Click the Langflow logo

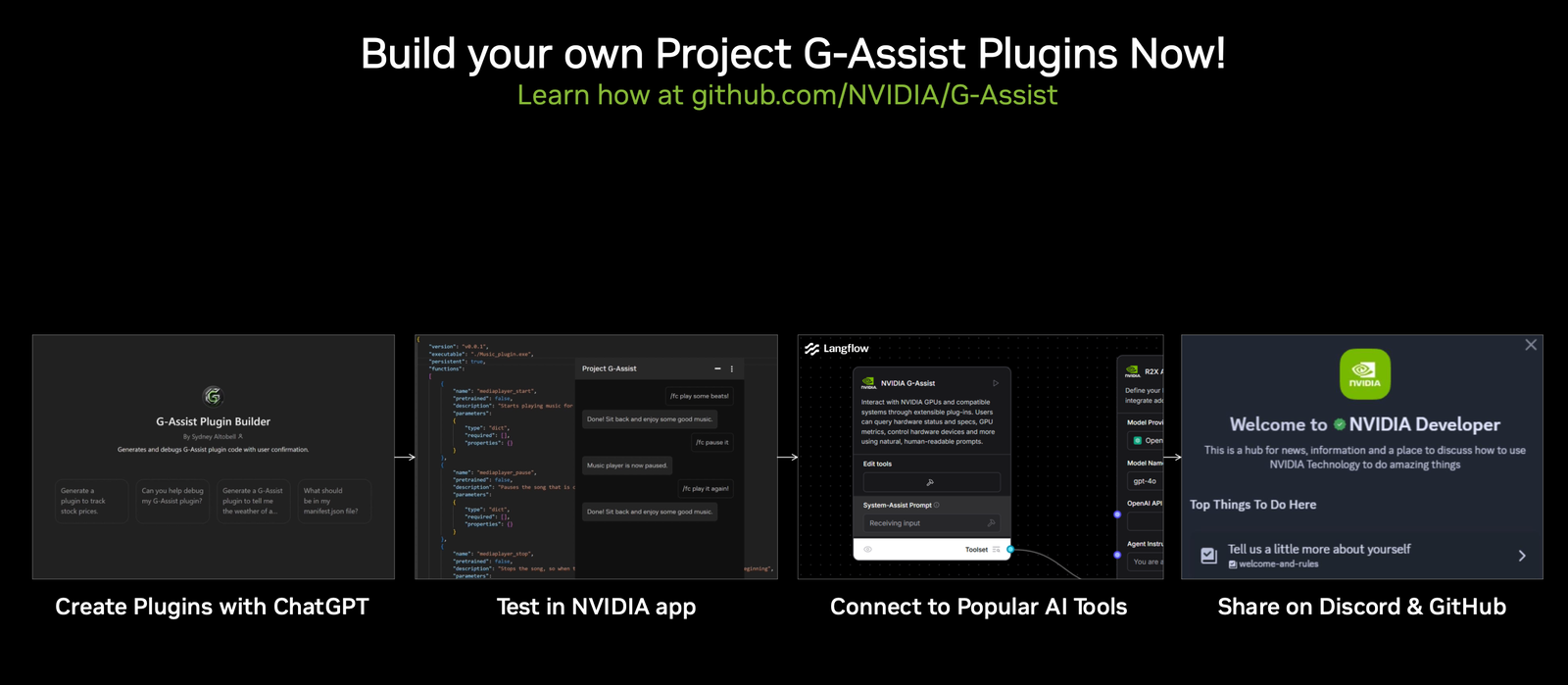click(x=837, y=349)
